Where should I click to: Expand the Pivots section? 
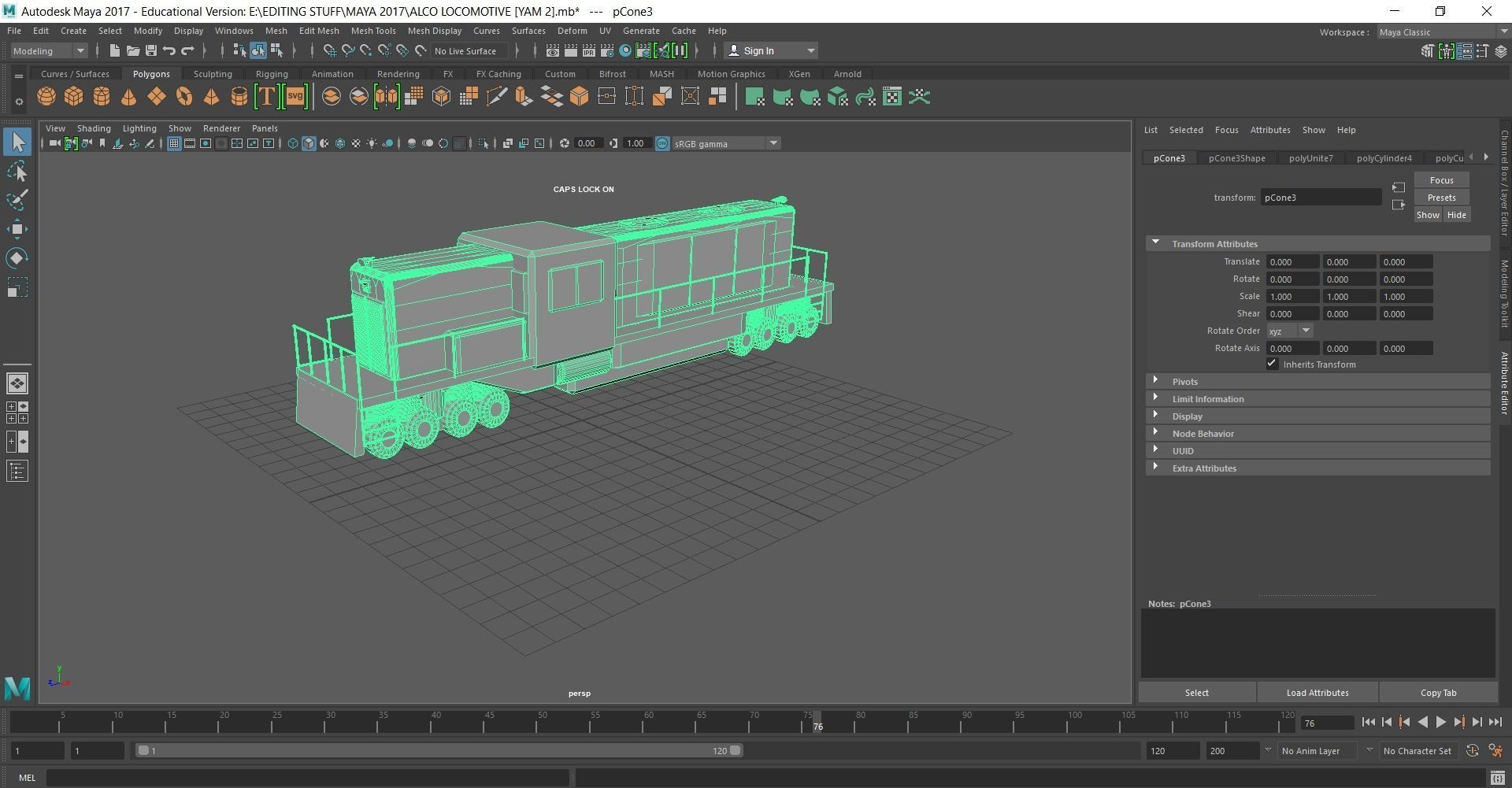click(1317, 382)
